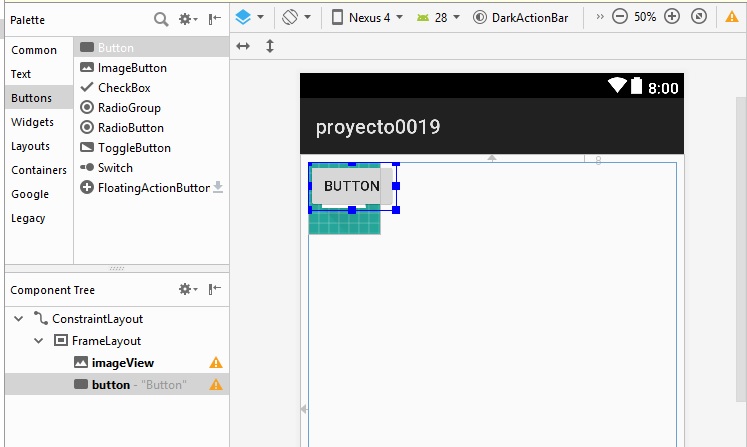Image resolution: width=747 pixels, height=447 pixels.
Task: Click the vertical expand arrows icon
Action: point(270,46)
